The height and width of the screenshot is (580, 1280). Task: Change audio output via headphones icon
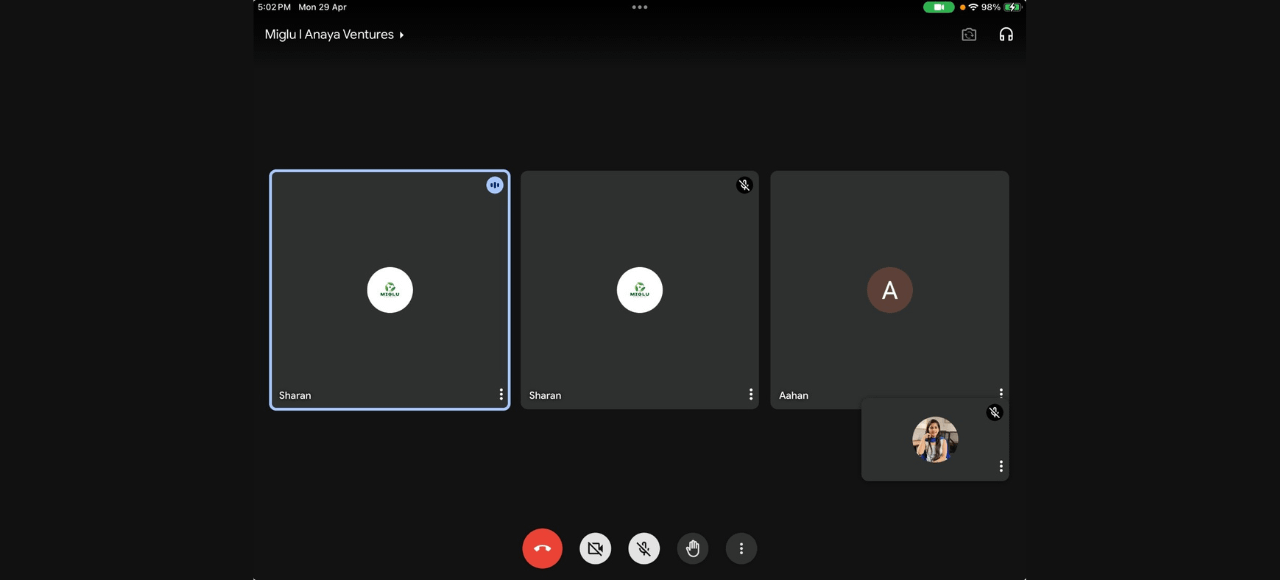[x=1006, y=34]
